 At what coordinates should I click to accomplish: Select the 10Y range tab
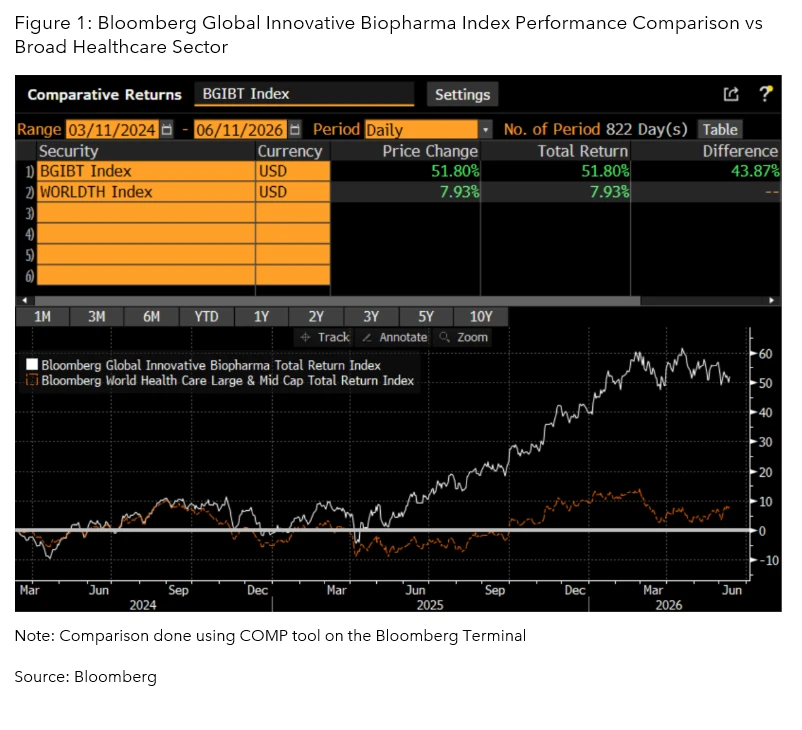click(481, 317)
